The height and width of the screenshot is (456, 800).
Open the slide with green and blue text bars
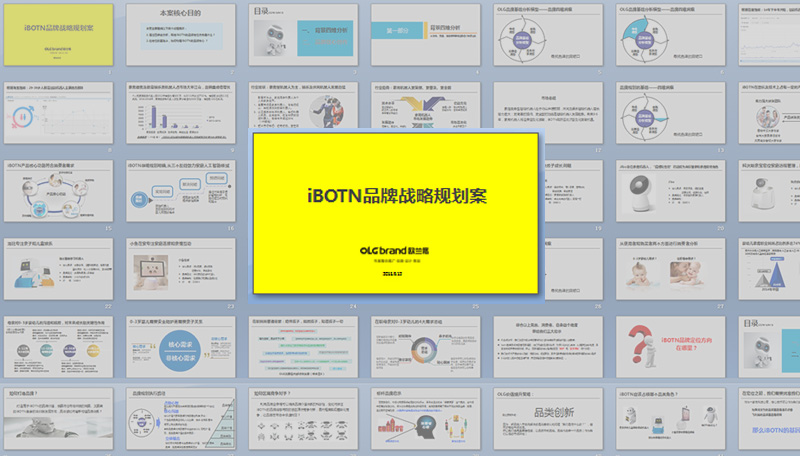(x=303, y=347)
